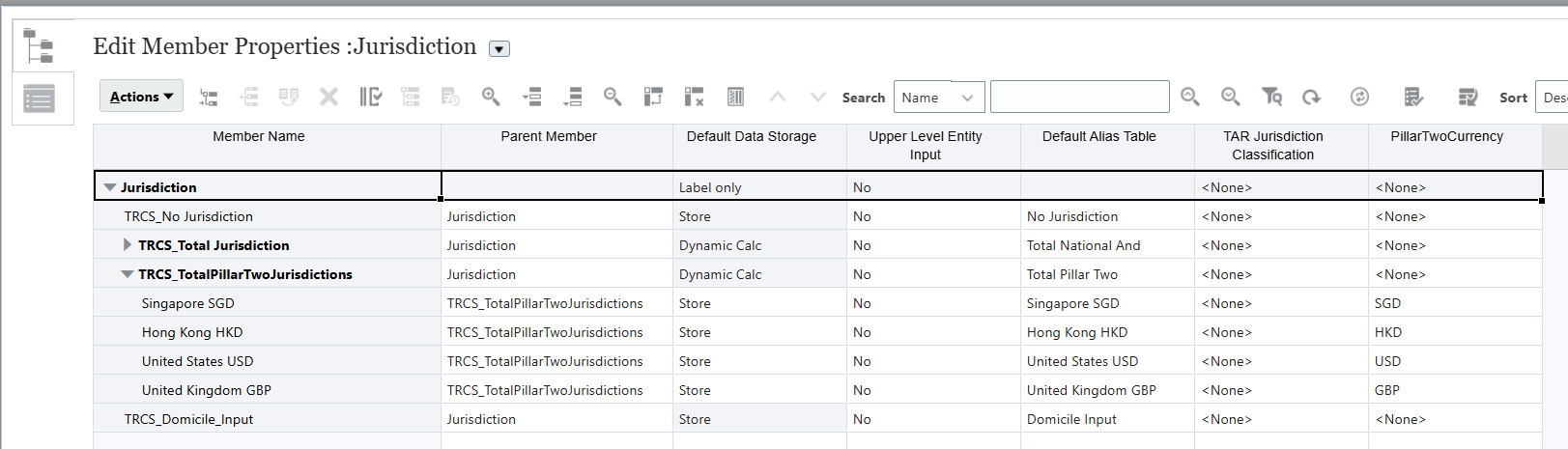Click the circular refresh icon

[1359, 97]
